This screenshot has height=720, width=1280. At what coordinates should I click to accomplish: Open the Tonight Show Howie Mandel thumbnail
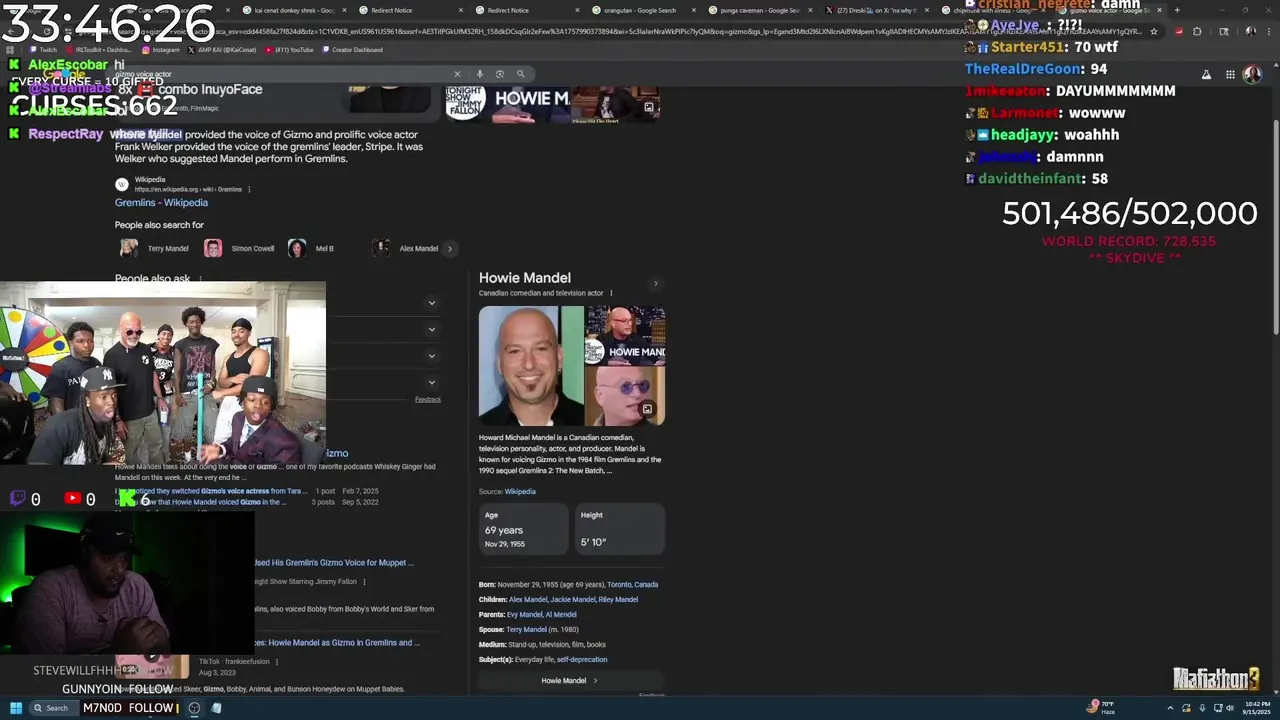click(626, 335)
